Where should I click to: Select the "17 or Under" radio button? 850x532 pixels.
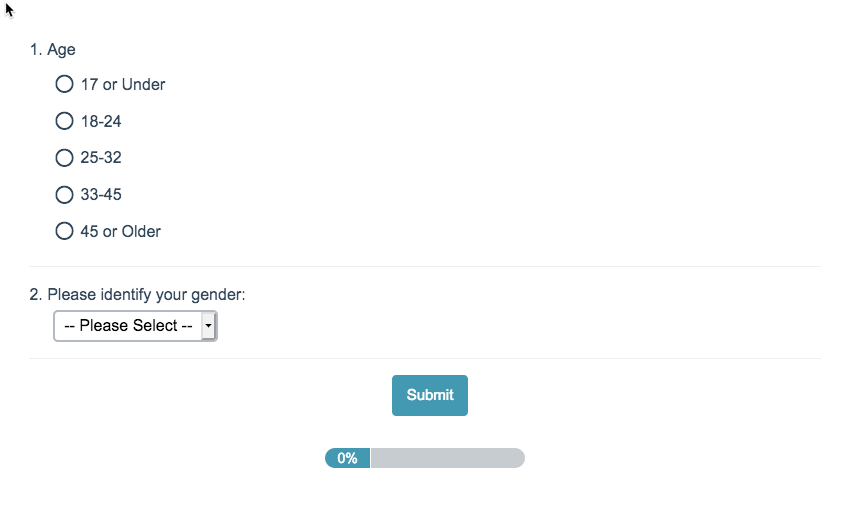(x=64, y=84)
